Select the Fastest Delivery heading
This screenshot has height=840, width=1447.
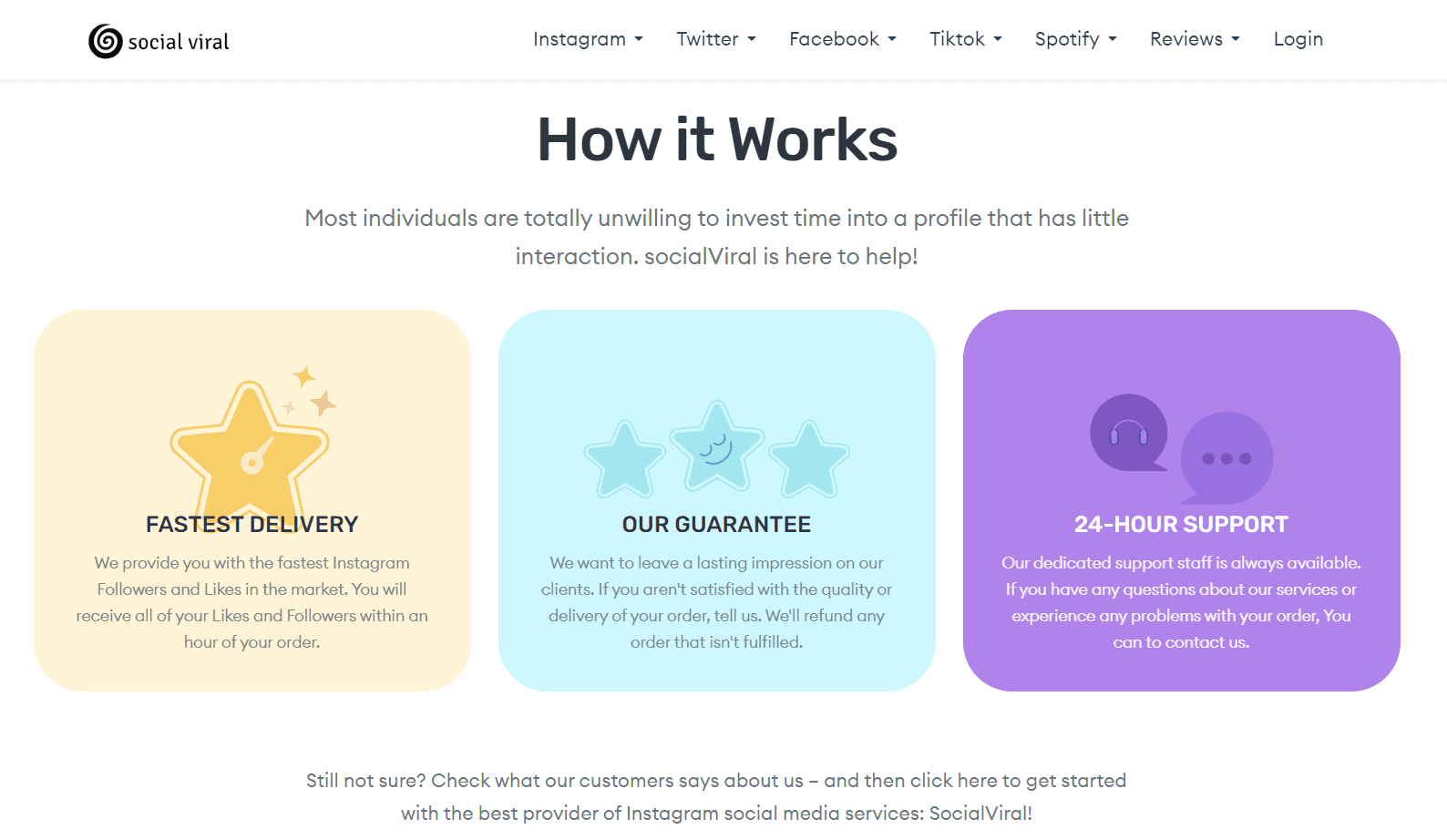[x=251, y=525]
